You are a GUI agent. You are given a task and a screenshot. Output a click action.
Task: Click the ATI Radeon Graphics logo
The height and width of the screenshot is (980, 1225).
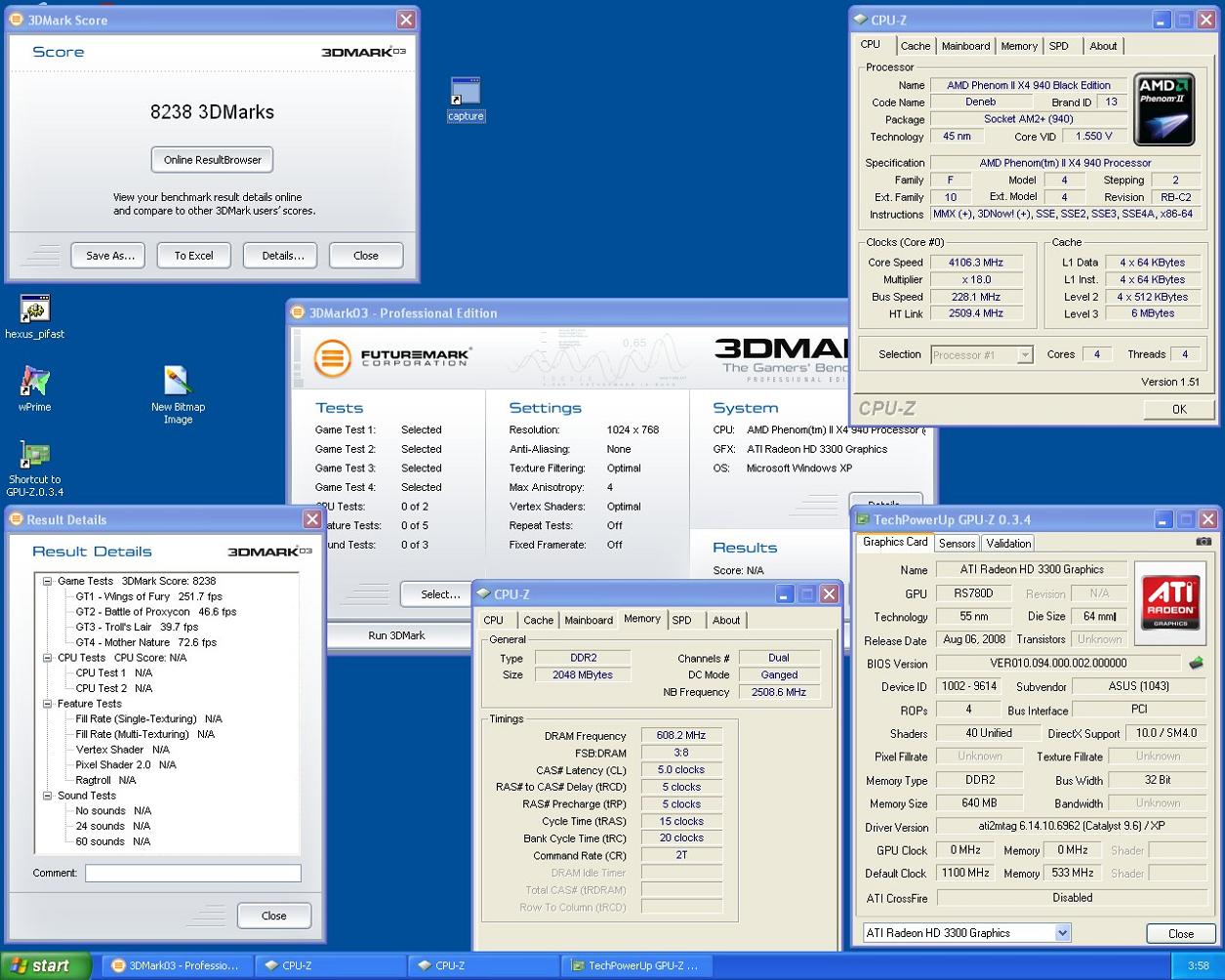click(x=1170, y=602)
